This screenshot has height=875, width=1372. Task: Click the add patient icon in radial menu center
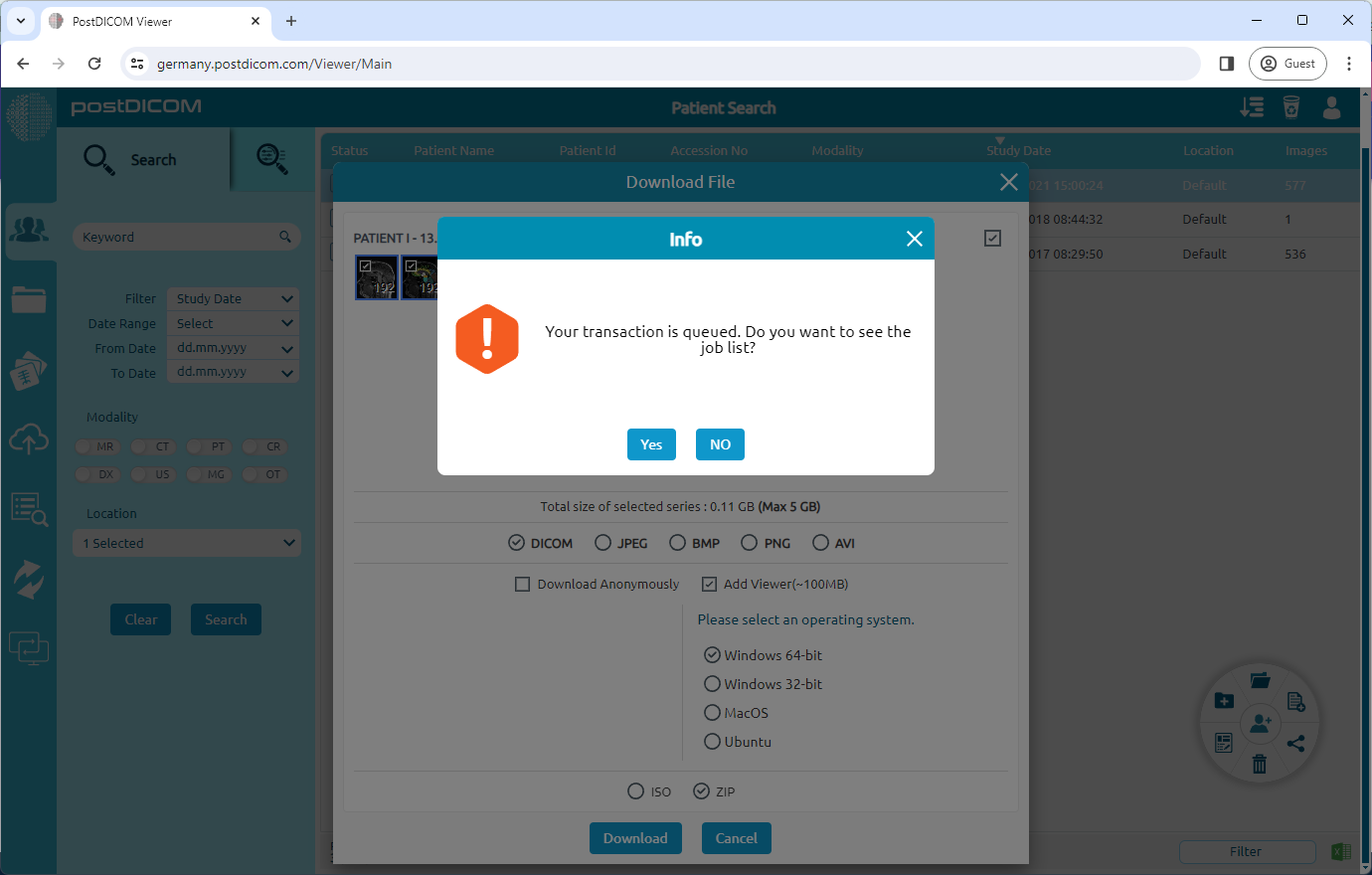click(x=1260, y=724)
